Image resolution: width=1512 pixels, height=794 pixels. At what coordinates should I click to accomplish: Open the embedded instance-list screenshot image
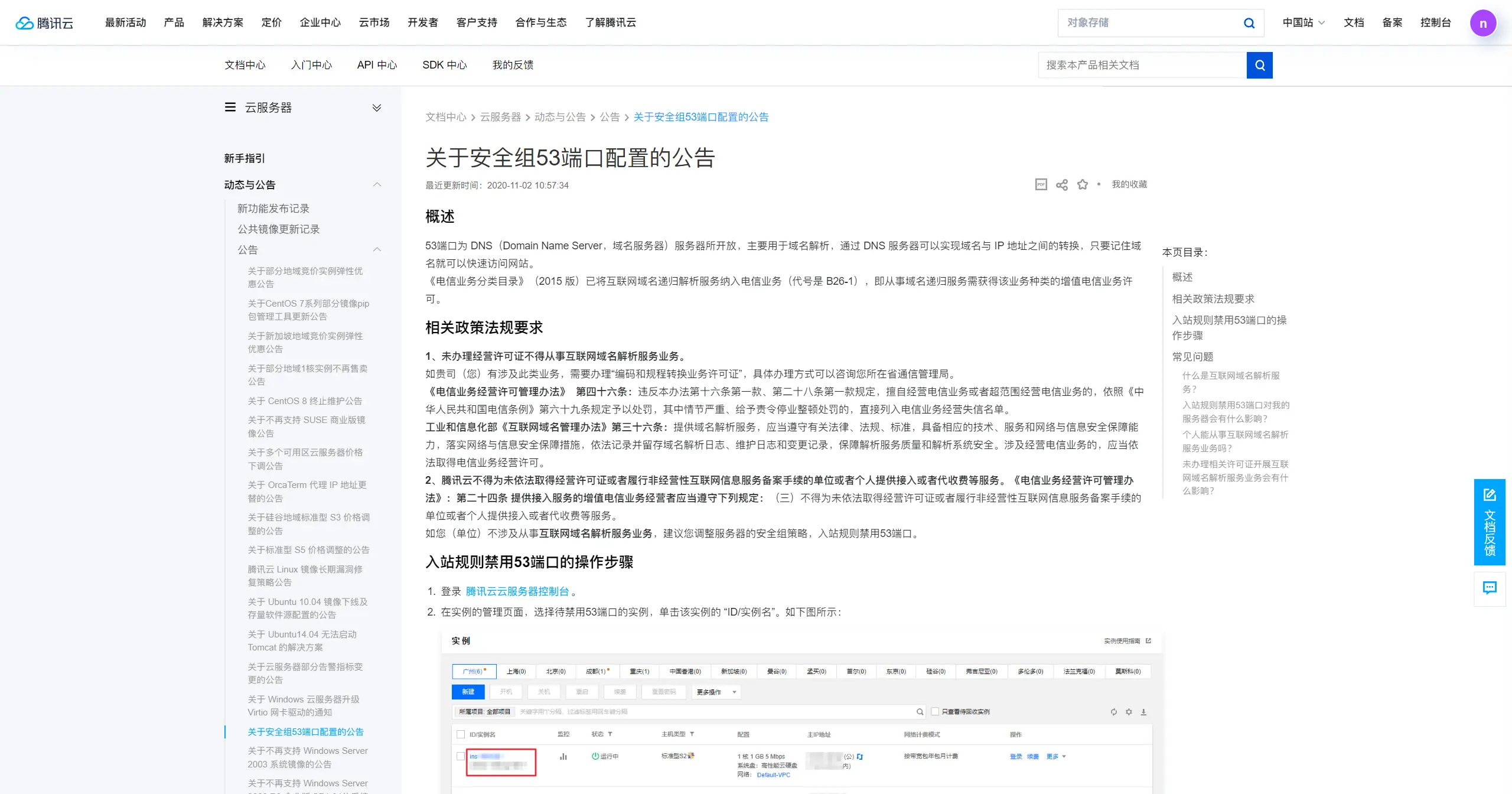coord(801,712)
